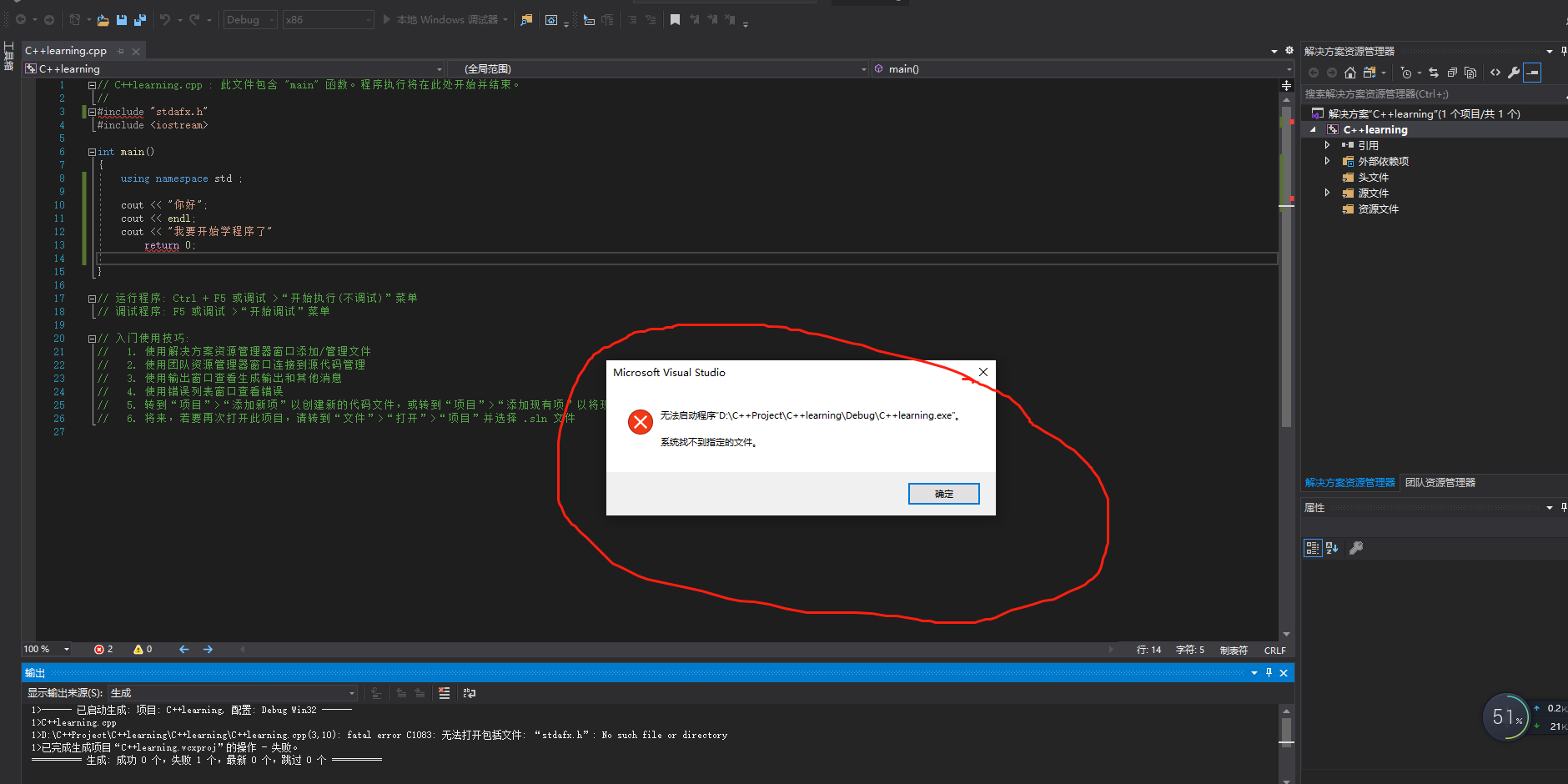Click the Save file icon

tap(122, 20)
